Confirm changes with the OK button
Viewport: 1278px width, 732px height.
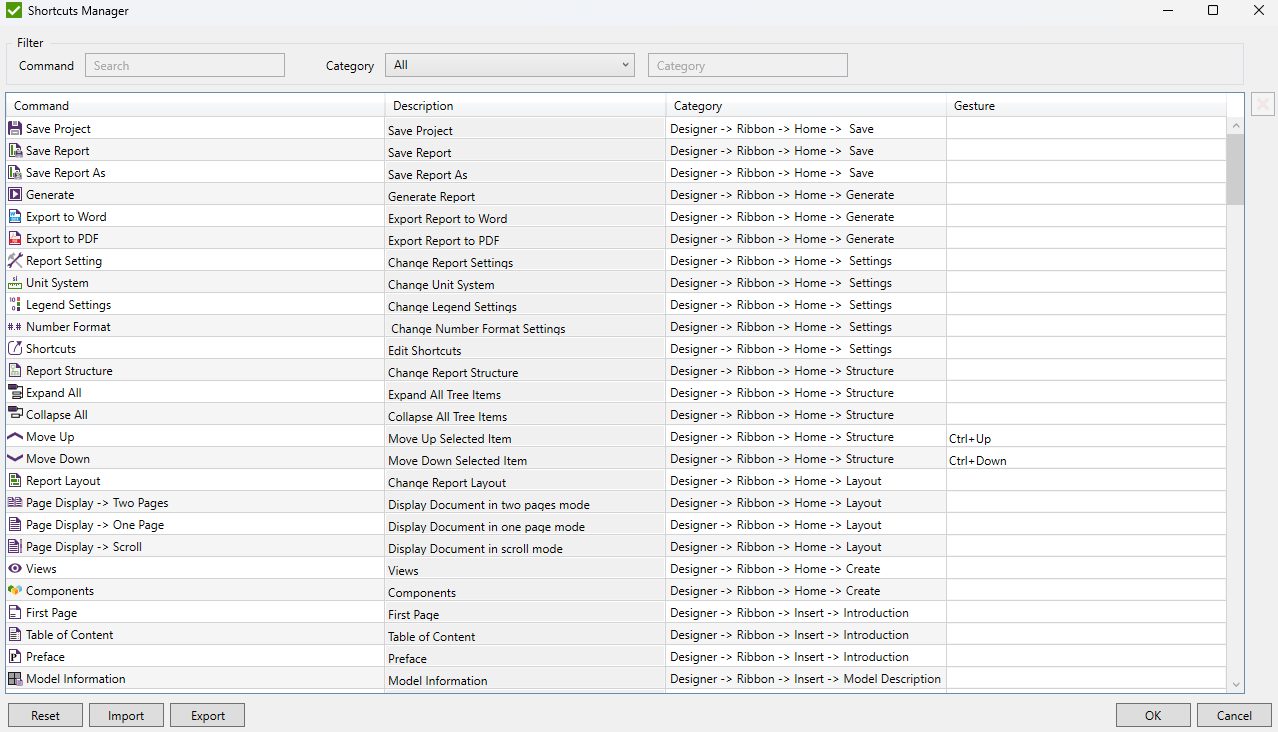1153,715
